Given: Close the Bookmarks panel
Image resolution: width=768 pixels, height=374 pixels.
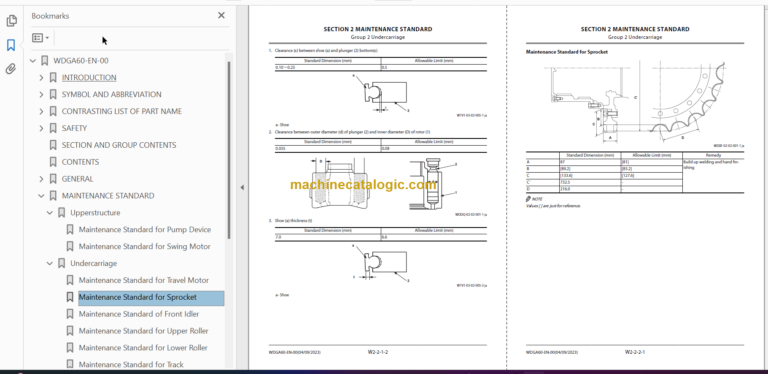Looking at the screenshot, I should 221,16.
